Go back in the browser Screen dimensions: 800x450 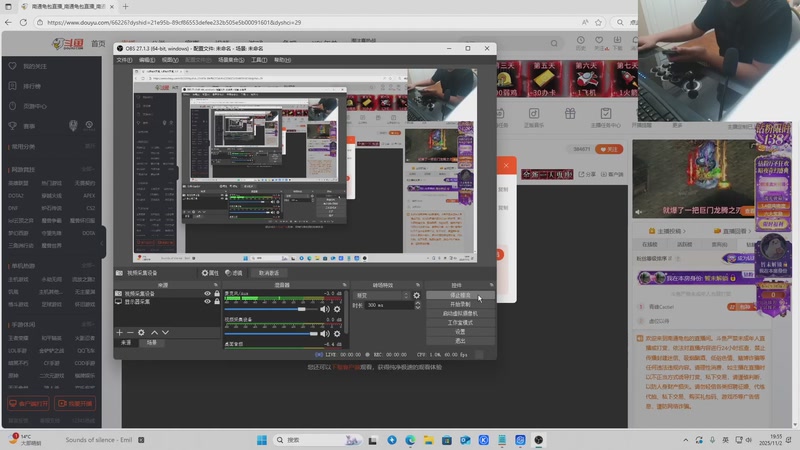pyautogui.click(x=8, y=22)
